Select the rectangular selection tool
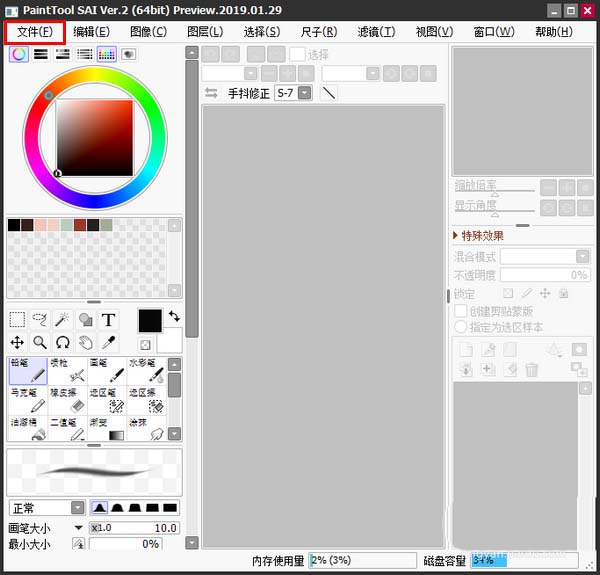The width and height of the screenshot is (600, 575). point(17,319)
